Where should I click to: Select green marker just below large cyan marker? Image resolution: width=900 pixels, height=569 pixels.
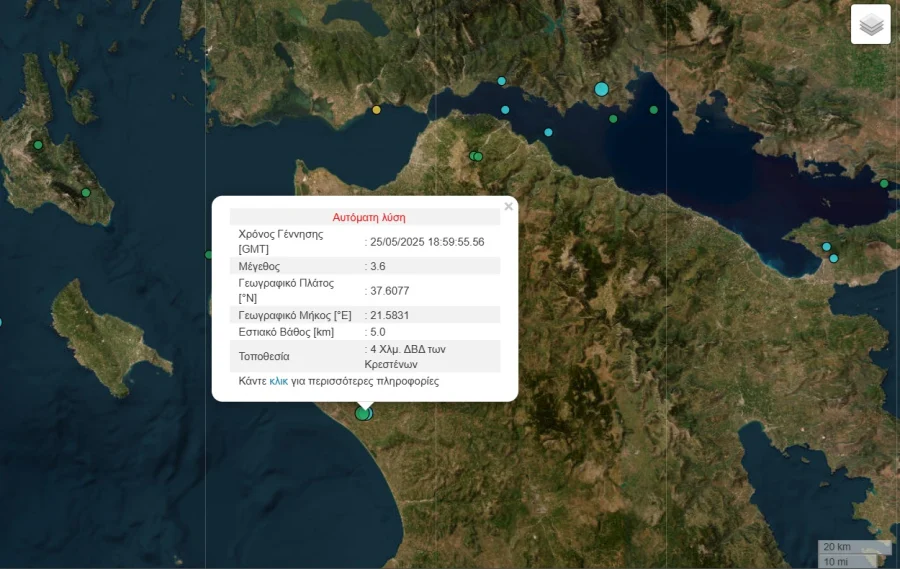[613, 119]
